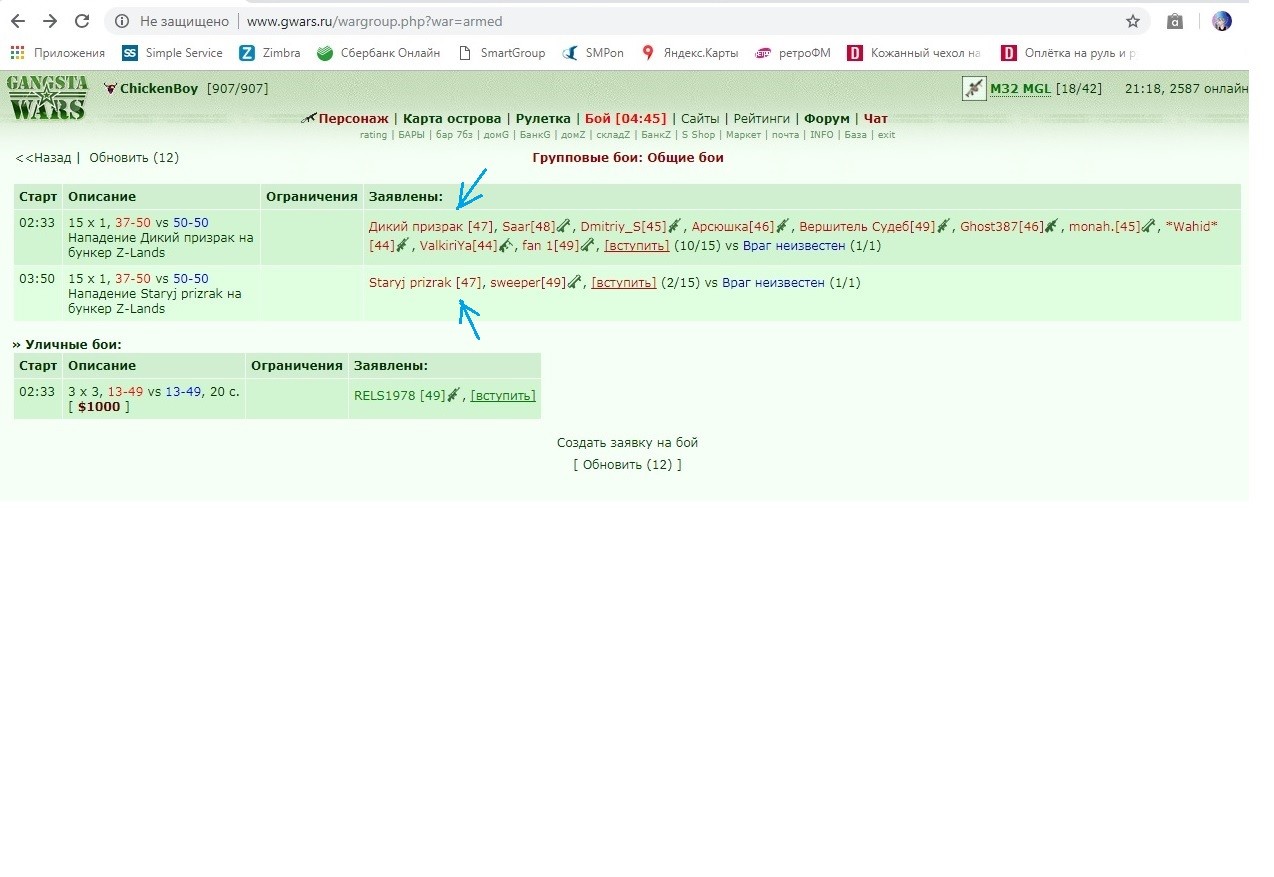
Task: Open Бой [04:45] menu item
Action: click(626, 118)
